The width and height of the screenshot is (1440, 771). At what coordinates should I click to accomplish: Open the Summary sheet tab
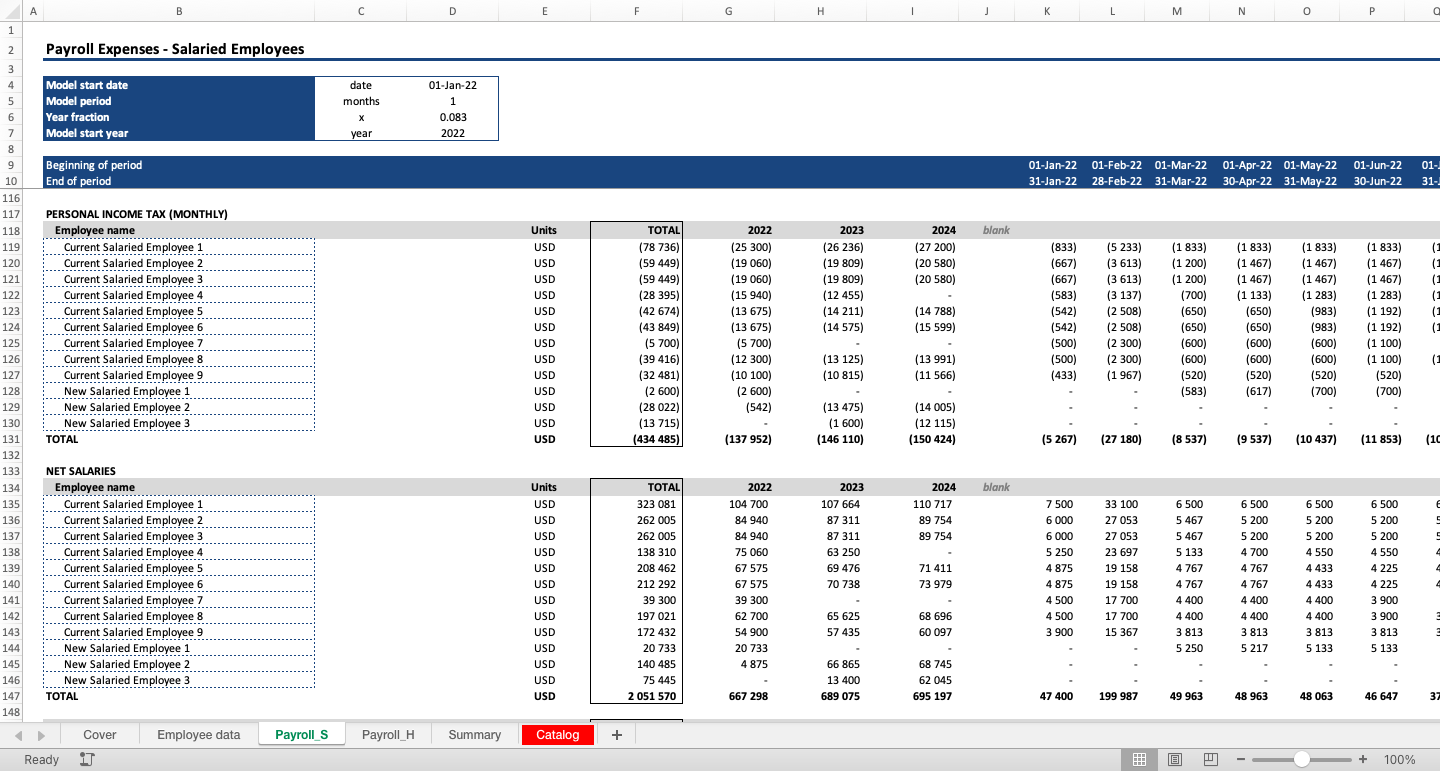[475, 735]
